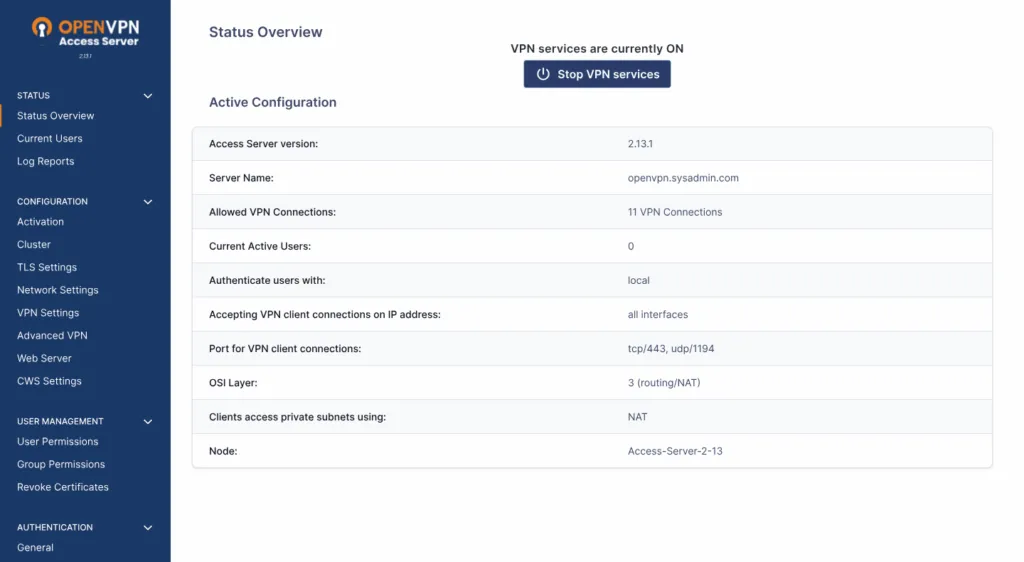Click the OpenVPN Access Server logo
The image size is (1024, 562).
tap(86, 33)
